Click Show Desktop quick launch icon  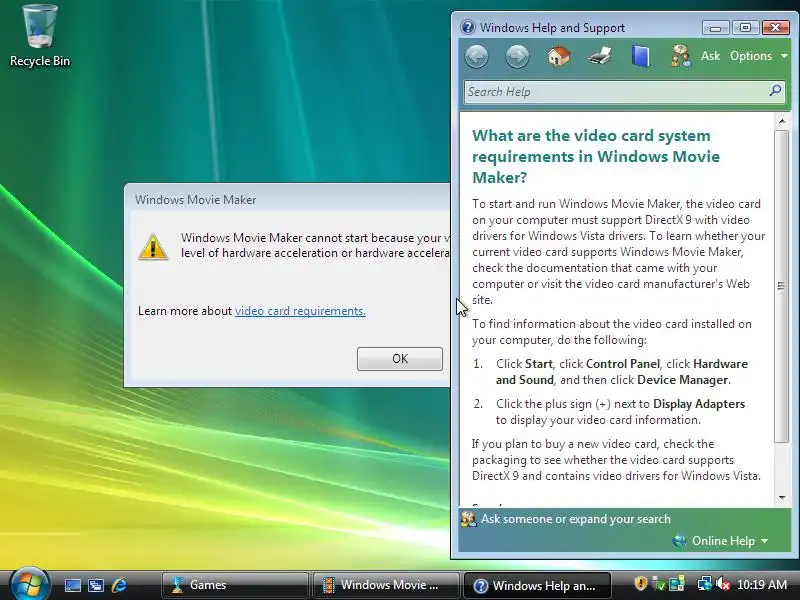pos(72,585)
